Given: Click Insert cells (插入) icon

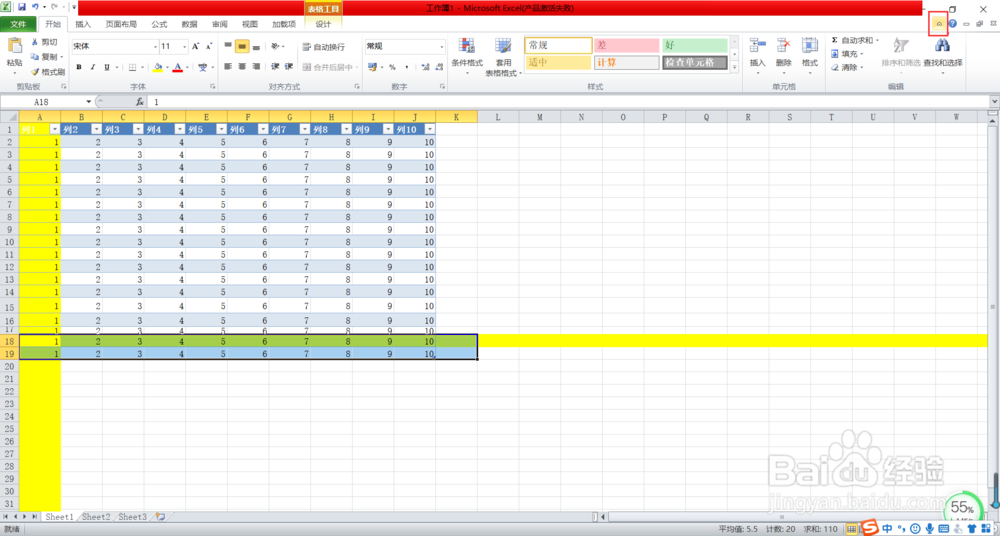Looking at the screenshot, I should (758, 45).
